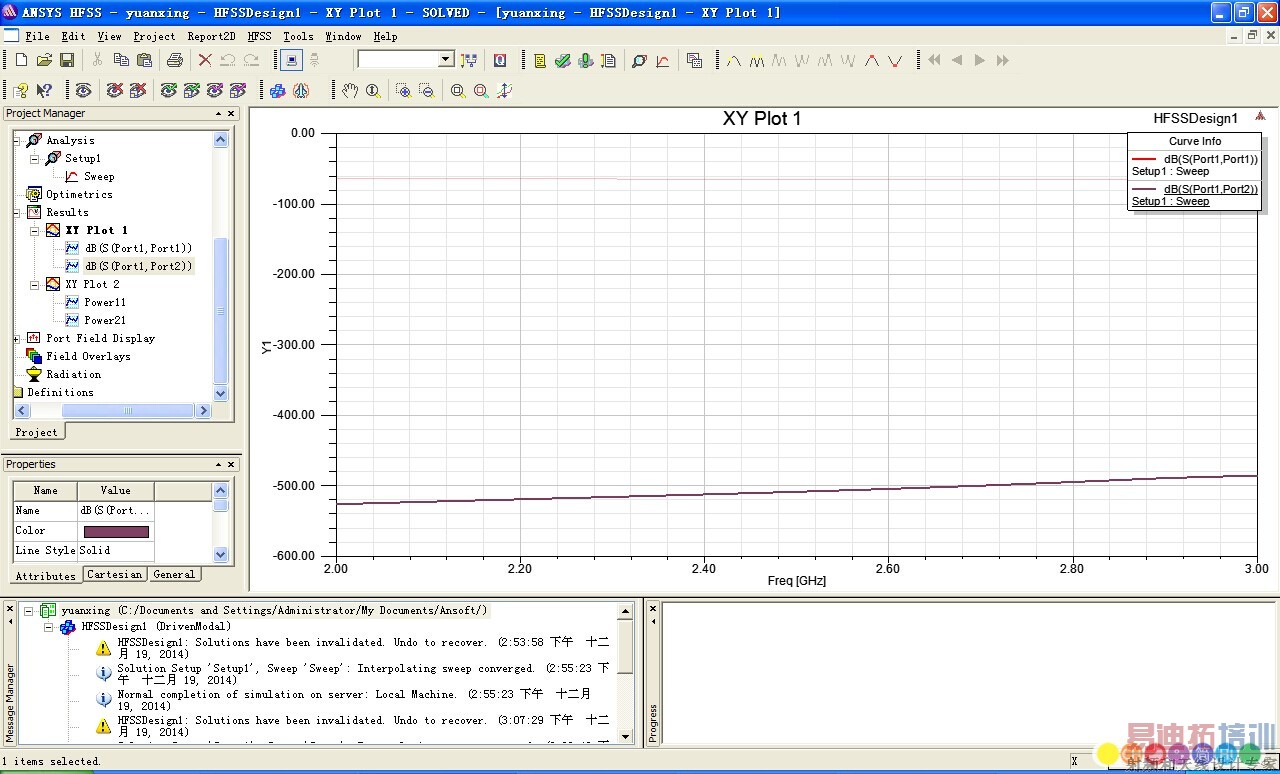Image resolution: width=1280 pixels, height=774 pixels.
Task: Collapse the XY Plot 1 tree node
Action: [x=34, y=230]
